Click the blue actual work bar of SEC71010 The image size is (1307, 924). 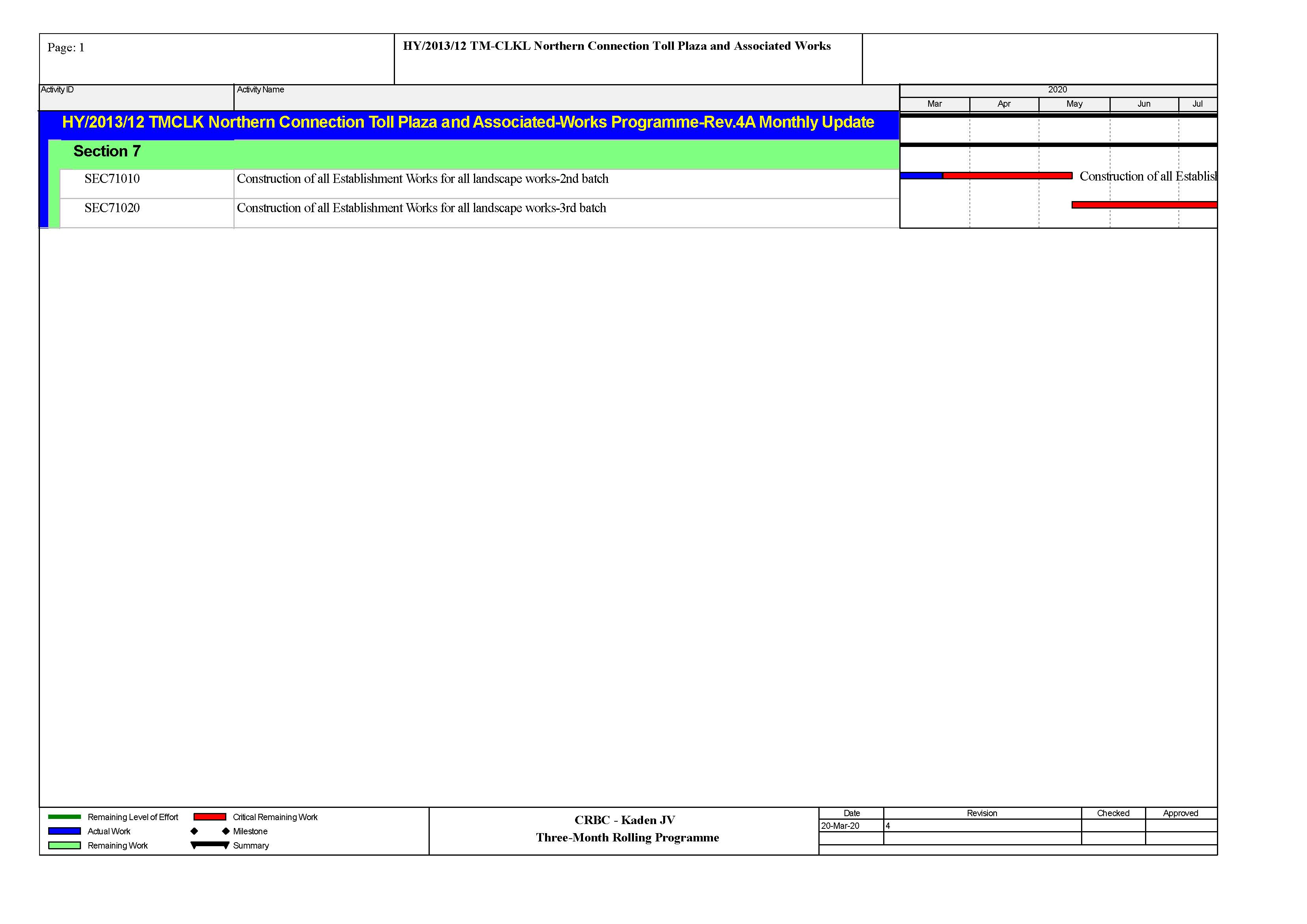(x=921, y=176)
